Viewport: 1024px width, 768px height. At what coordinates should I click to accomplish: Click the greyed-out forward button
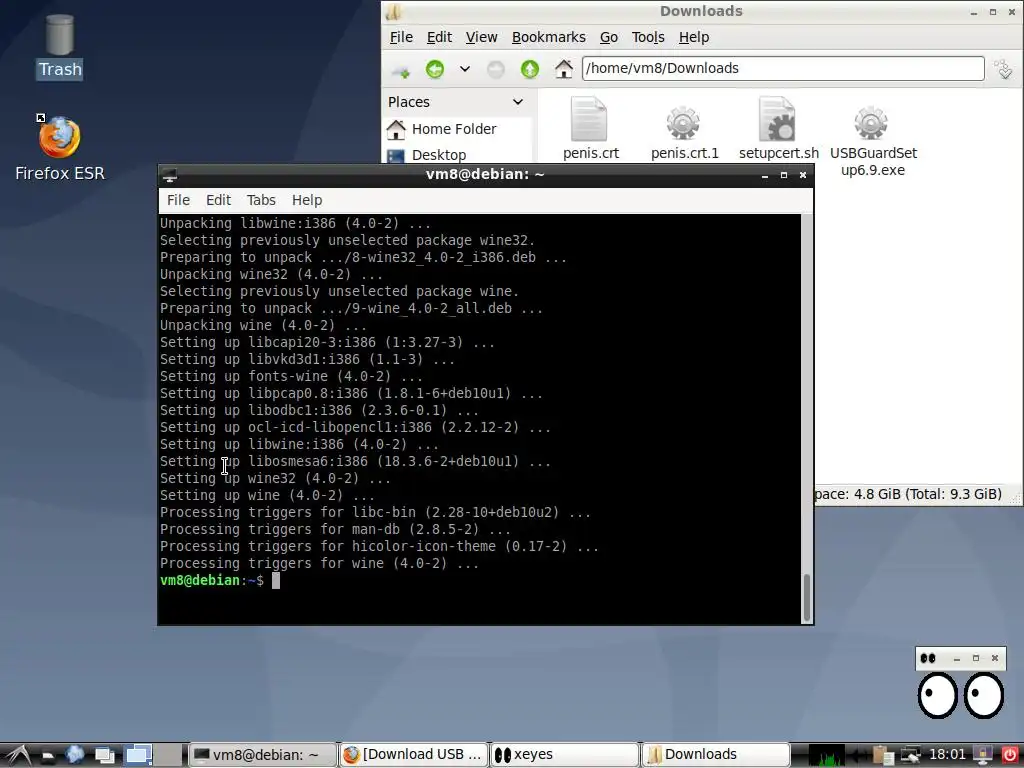[x=496, y=69]
